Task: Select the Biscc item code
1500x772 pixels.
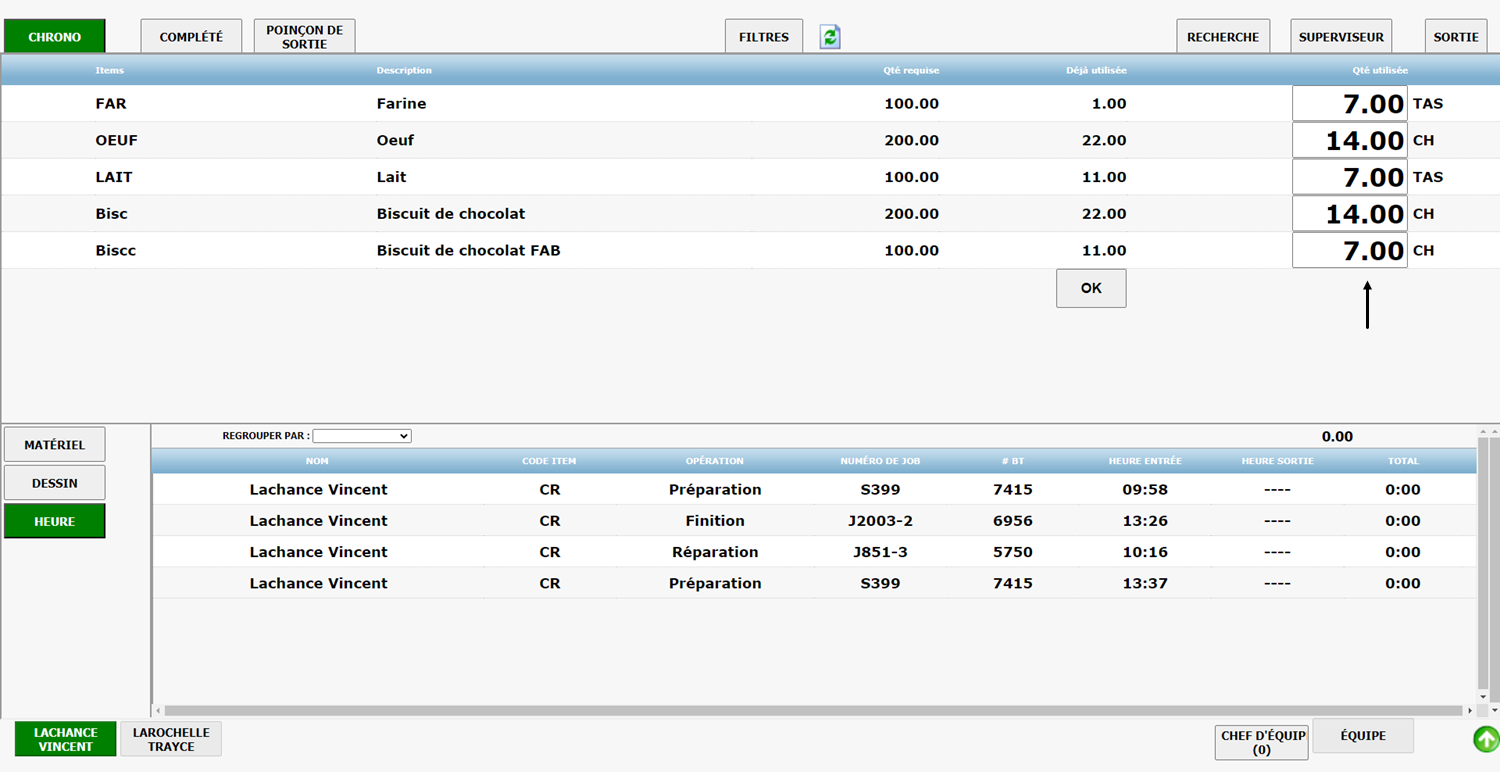Action: pos(115,251)
